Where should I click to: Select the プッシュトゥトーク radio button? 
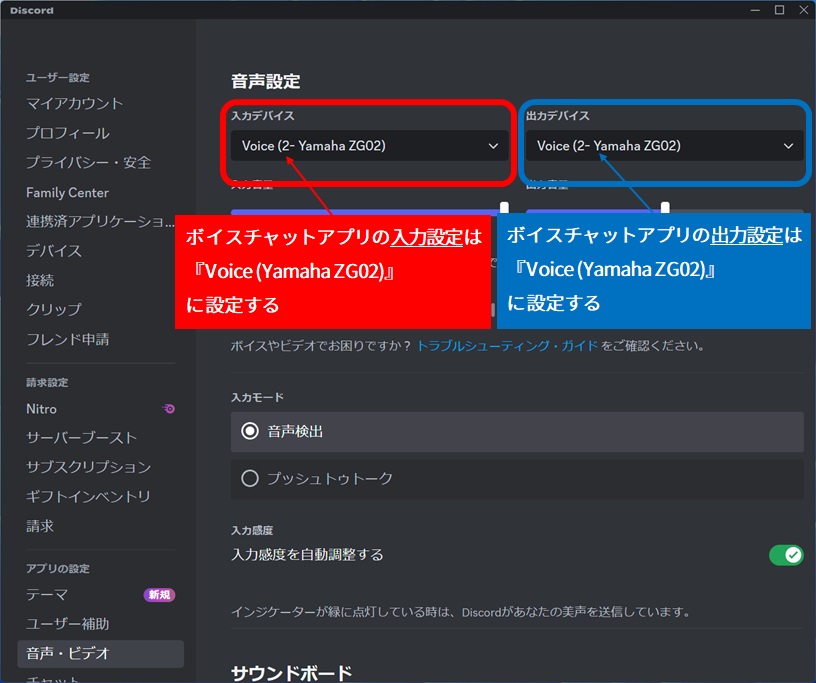pos(250,478)
